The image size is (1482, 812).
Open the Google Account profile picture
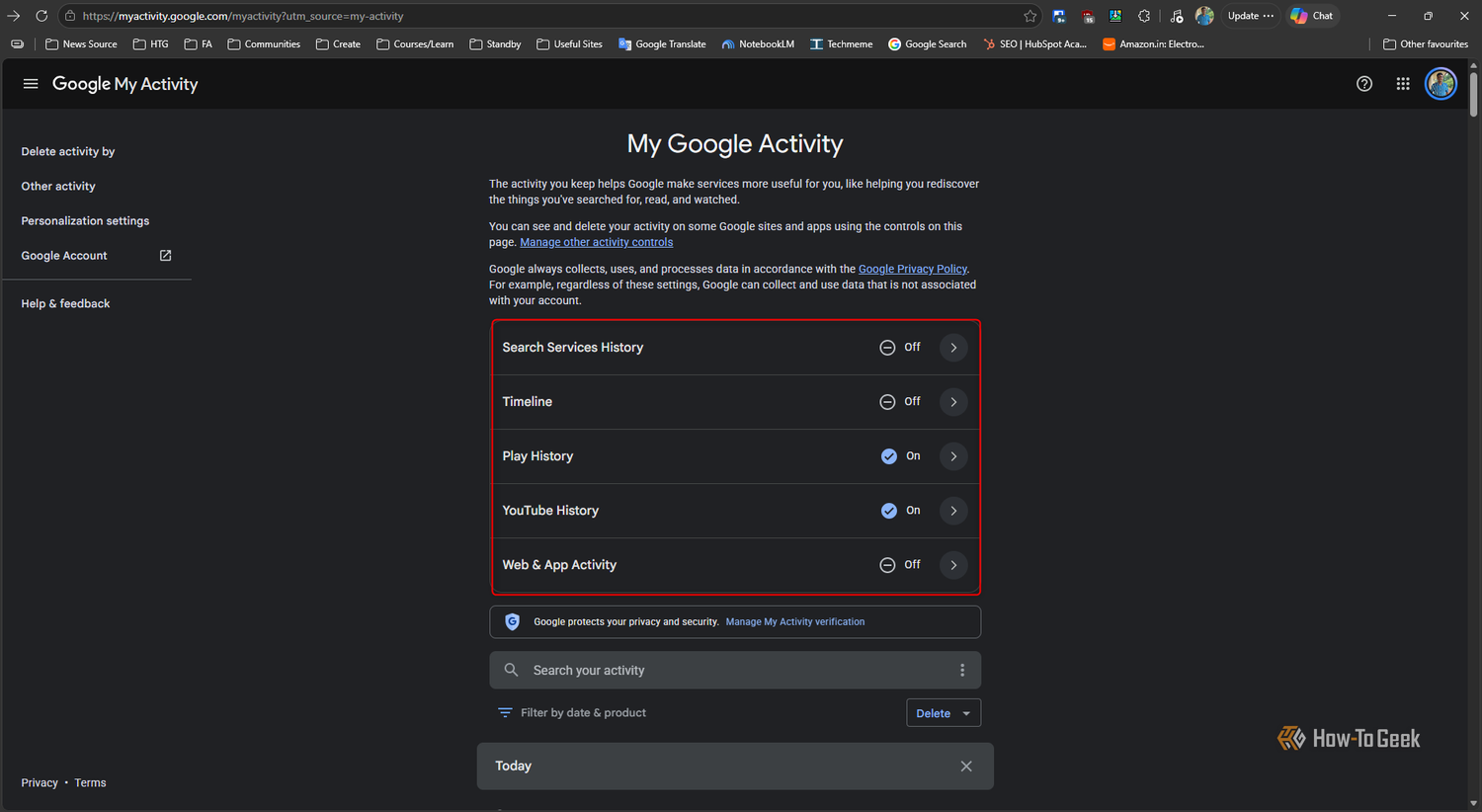tap(1441, 84)
